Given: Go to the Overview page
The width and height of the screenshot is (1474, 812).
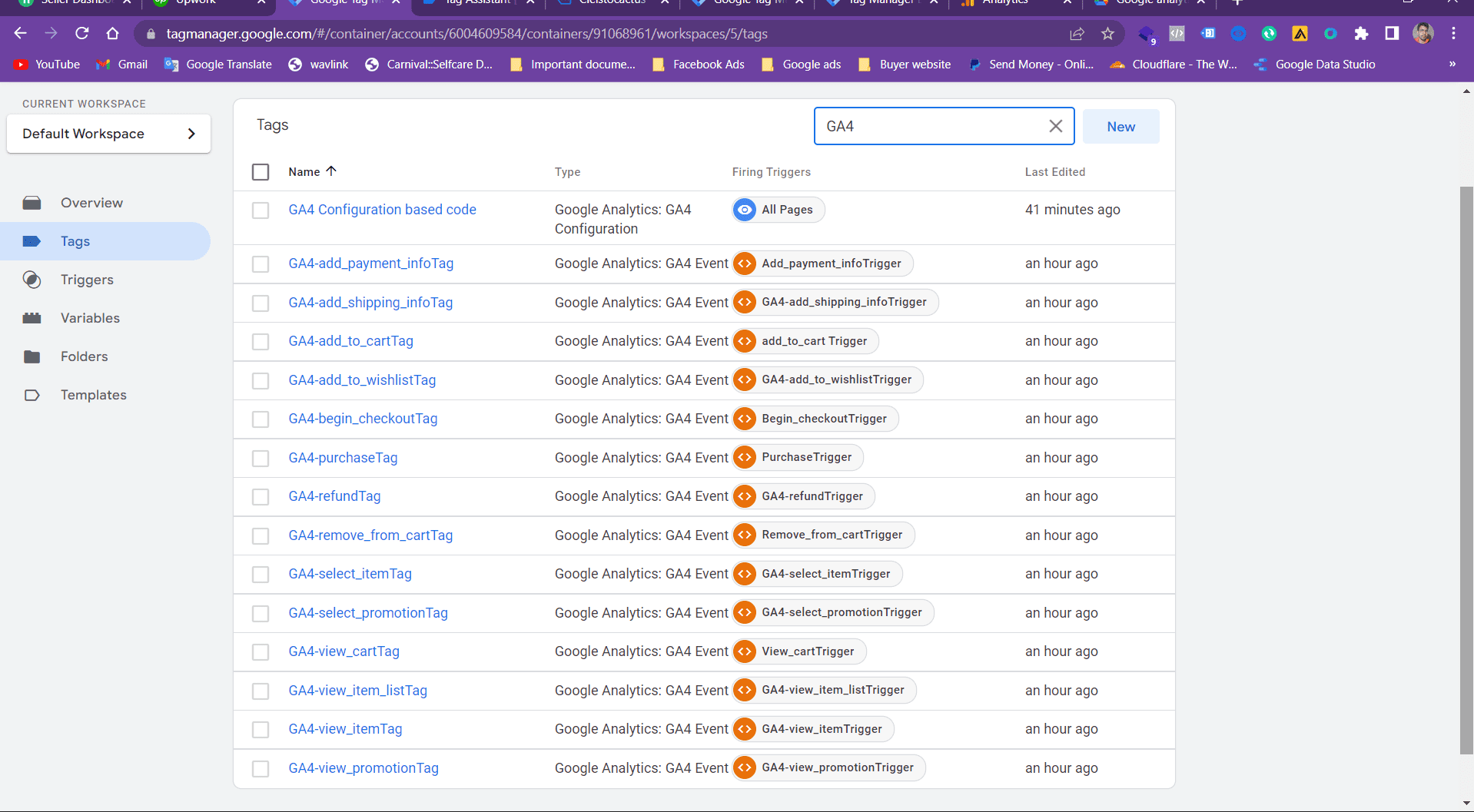Looking at the screenshot, I should pyautogui.click(x=91, y=202).
